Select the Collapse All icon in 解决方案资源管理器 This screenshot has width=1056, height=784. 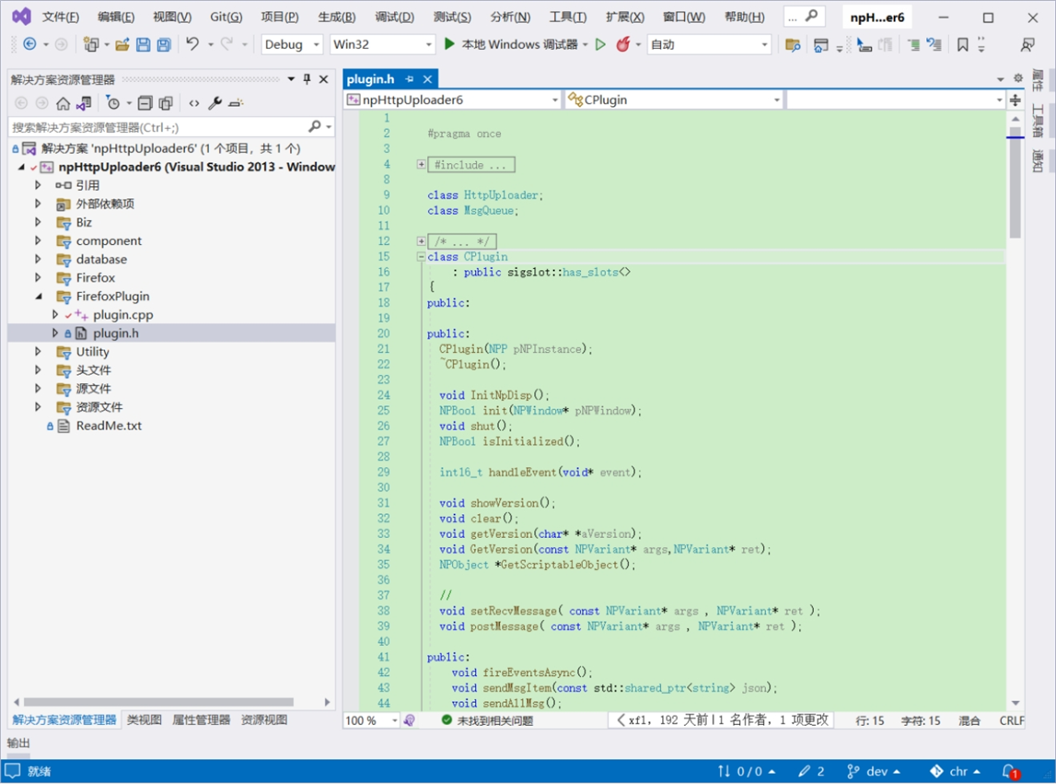147,102
